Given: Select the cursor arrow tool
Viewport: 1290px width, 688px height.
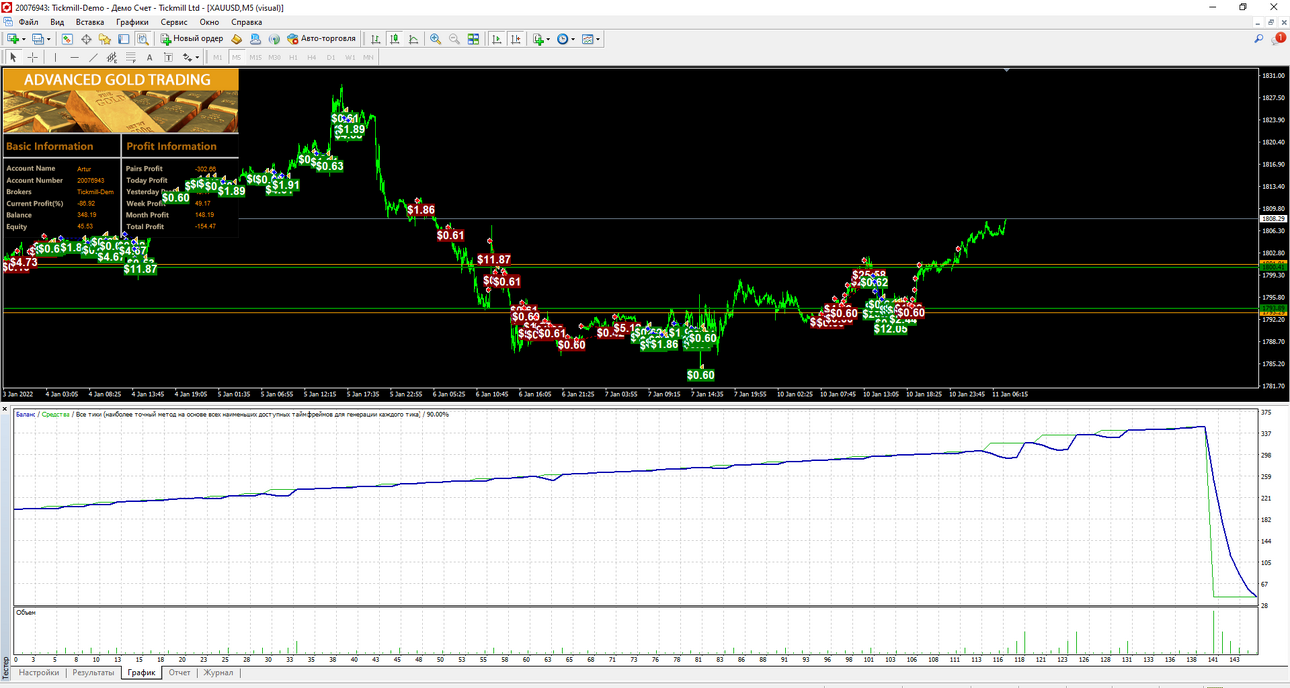Looking at the screenshot, I should (x=13, y=57).
